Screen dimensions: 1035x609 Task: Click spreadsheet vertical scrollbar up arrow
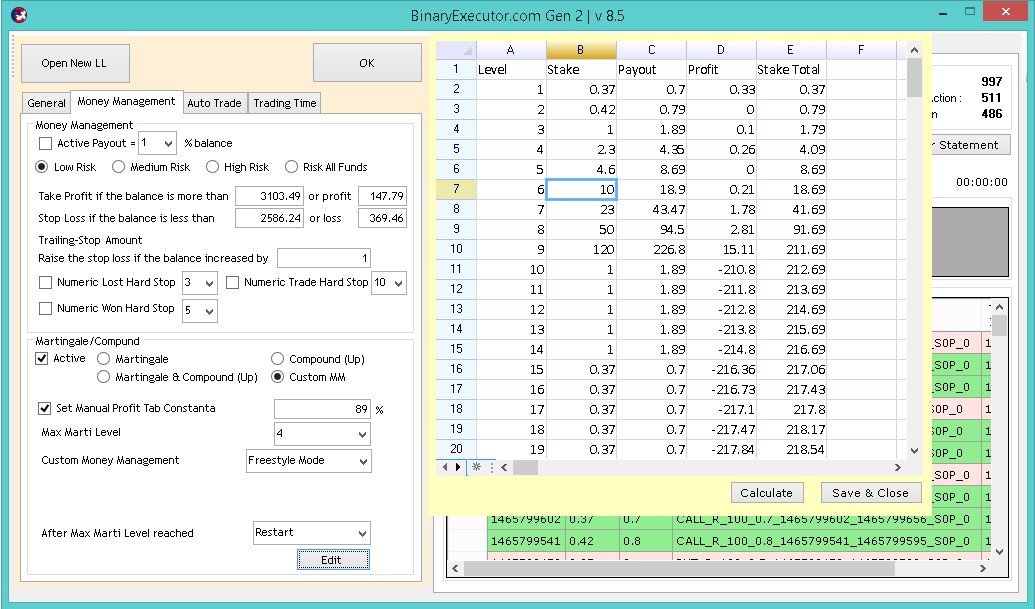pyautogui.click(x=914, y=50)
